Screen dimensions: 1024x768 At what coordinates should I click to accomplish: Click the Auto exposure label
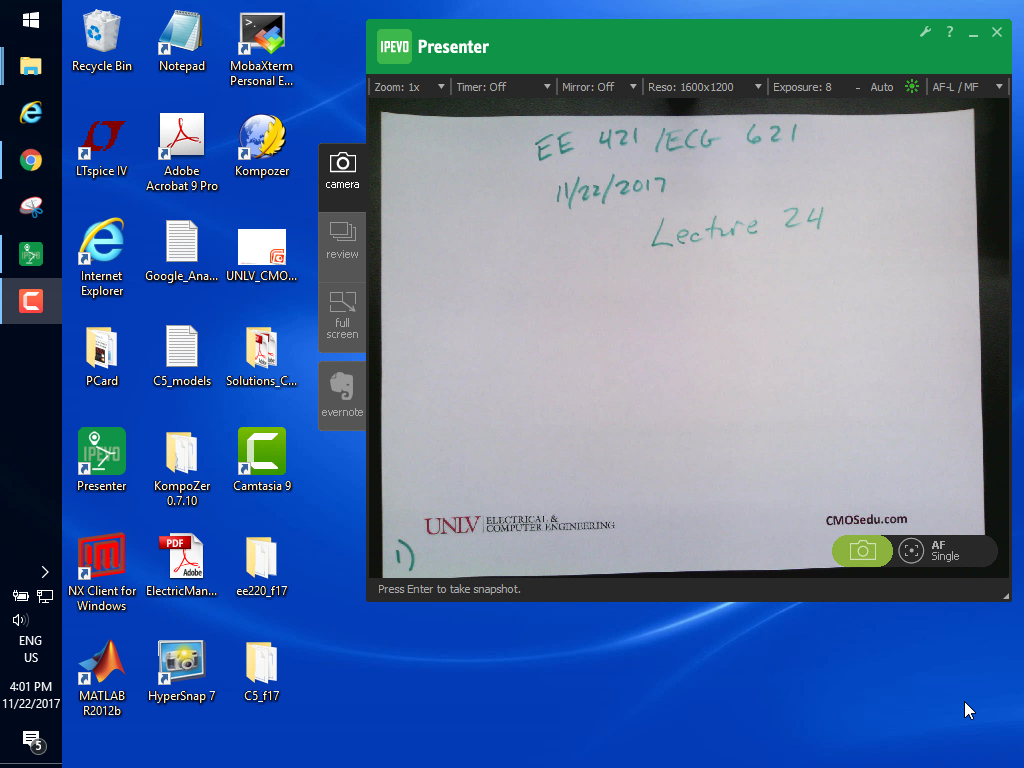[x=882, y=87]
